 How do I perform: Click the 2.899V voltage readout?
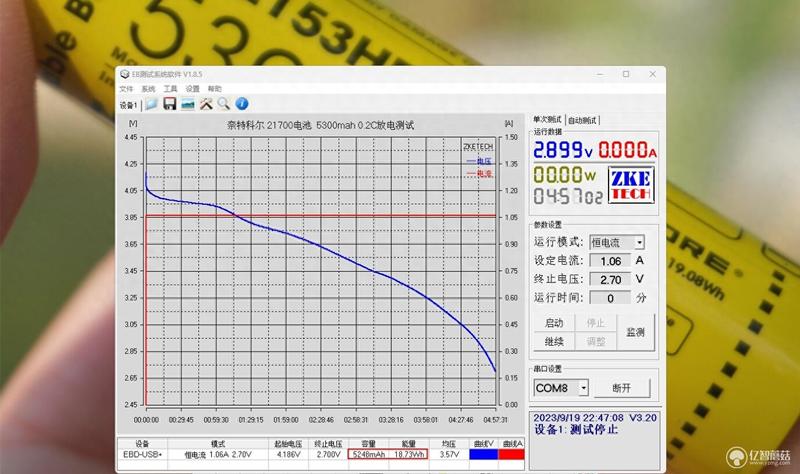[x=563, y=149]
